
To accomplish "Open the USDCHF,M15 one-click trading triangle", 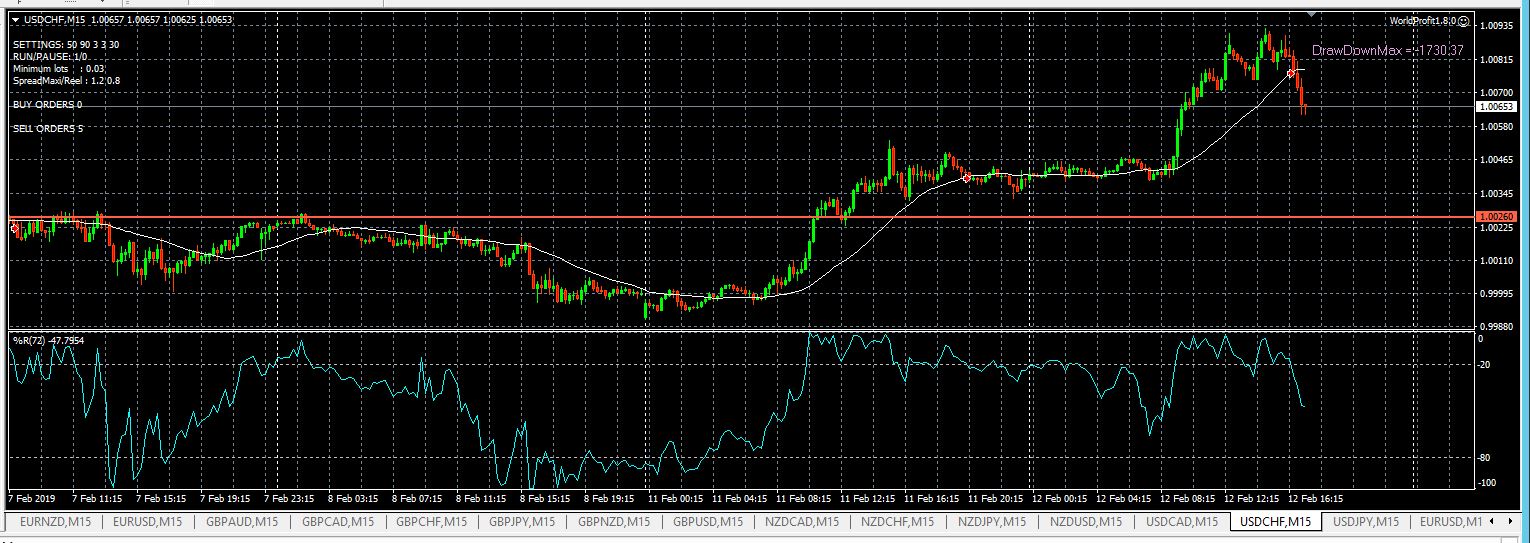I will point(16,20).
